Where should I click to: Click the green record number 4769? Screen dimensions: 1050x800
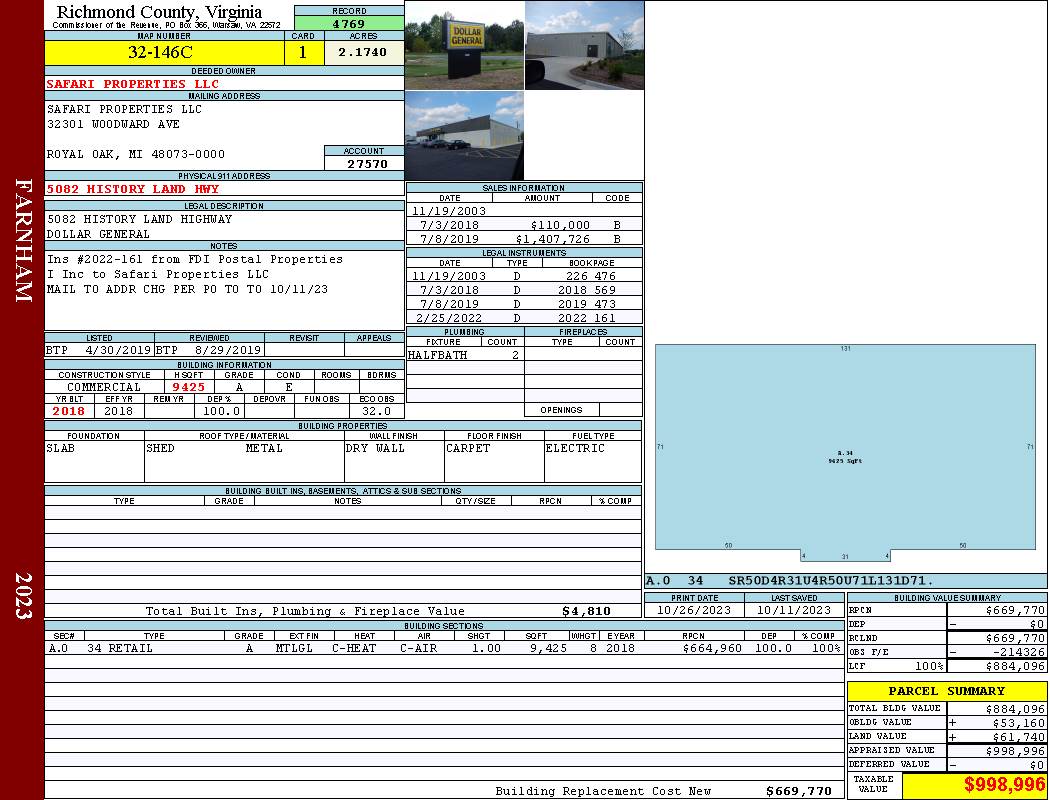349,24
